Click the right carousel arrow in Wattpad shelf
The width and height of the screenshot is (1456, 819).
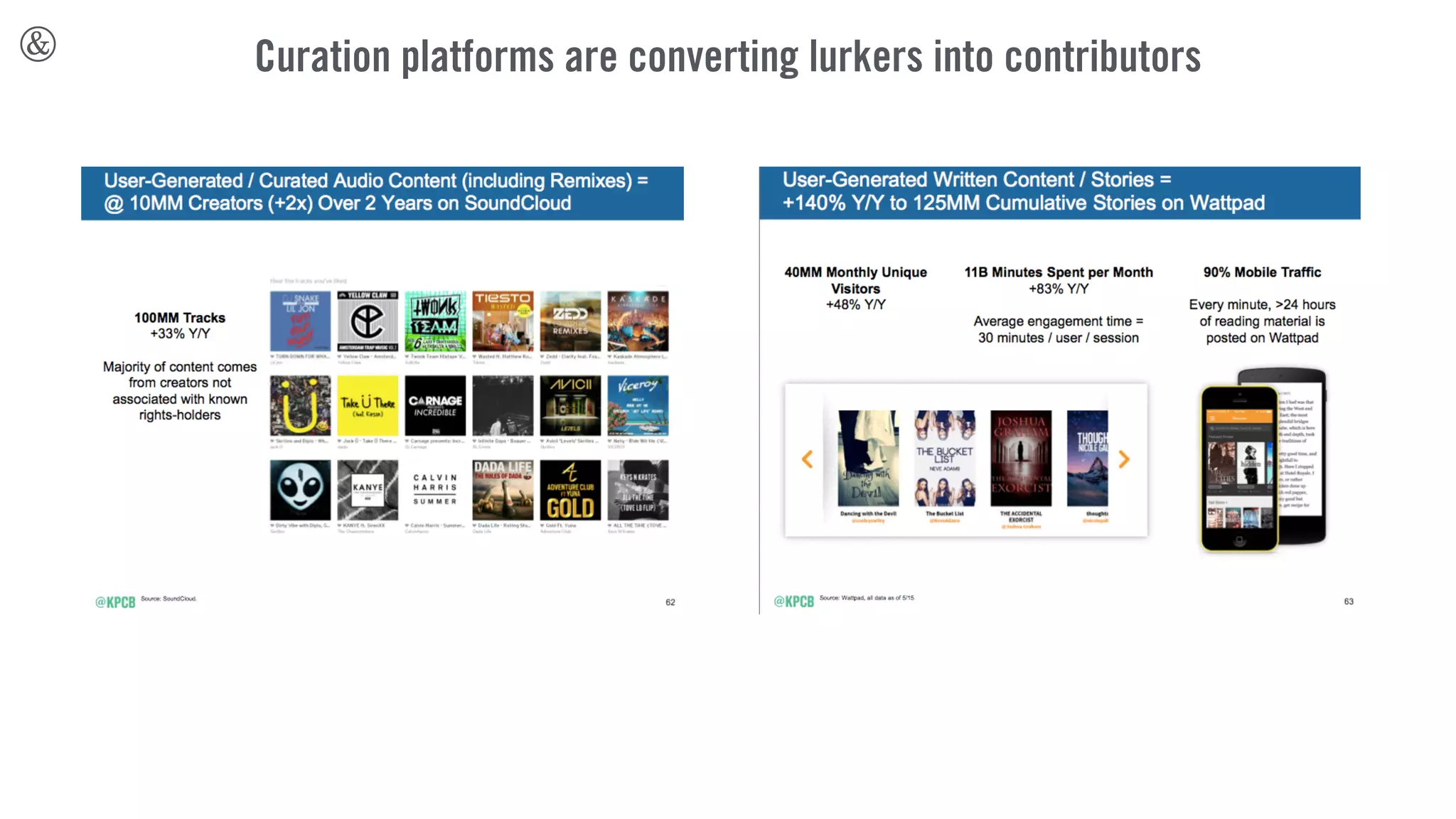[1123, 459]
